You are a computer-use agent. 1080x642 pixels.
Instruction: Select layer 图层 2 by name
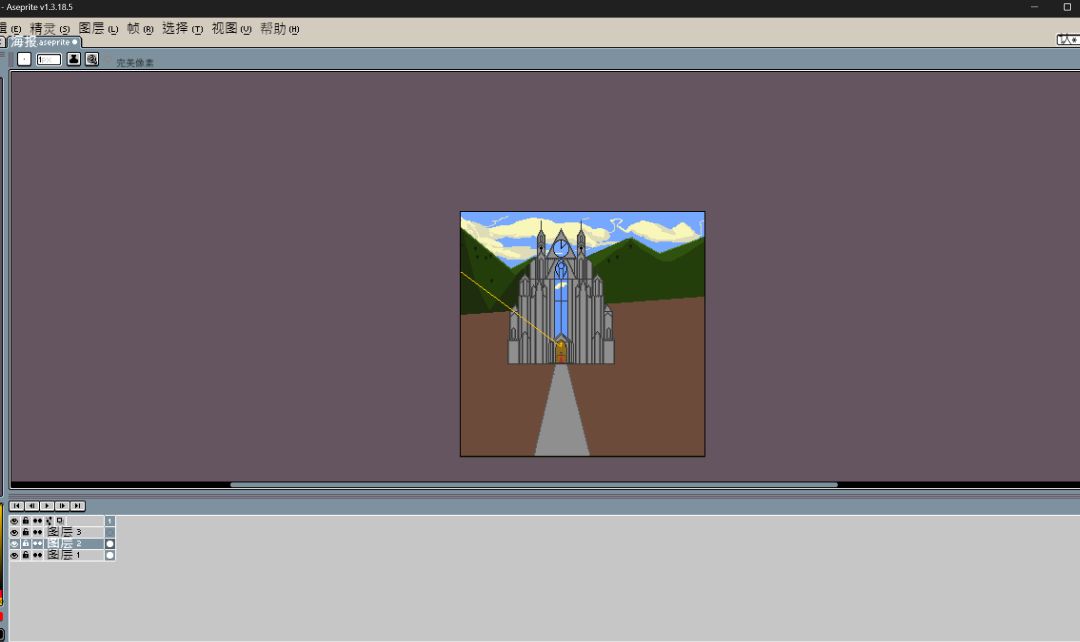pos(74,543)
